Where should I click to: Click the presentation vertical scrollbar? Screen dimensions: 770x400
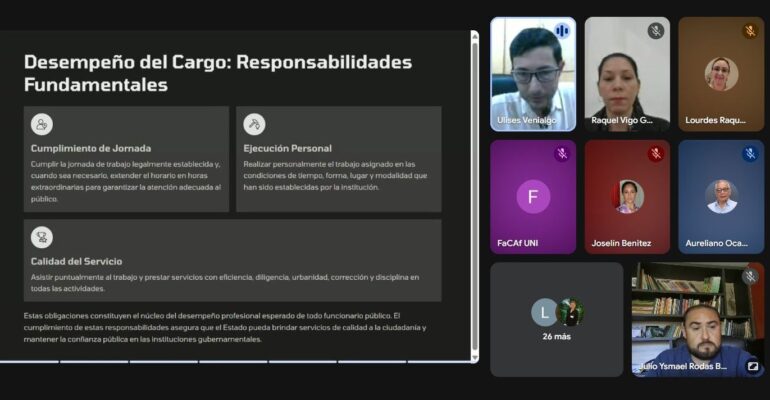(474, 196)
